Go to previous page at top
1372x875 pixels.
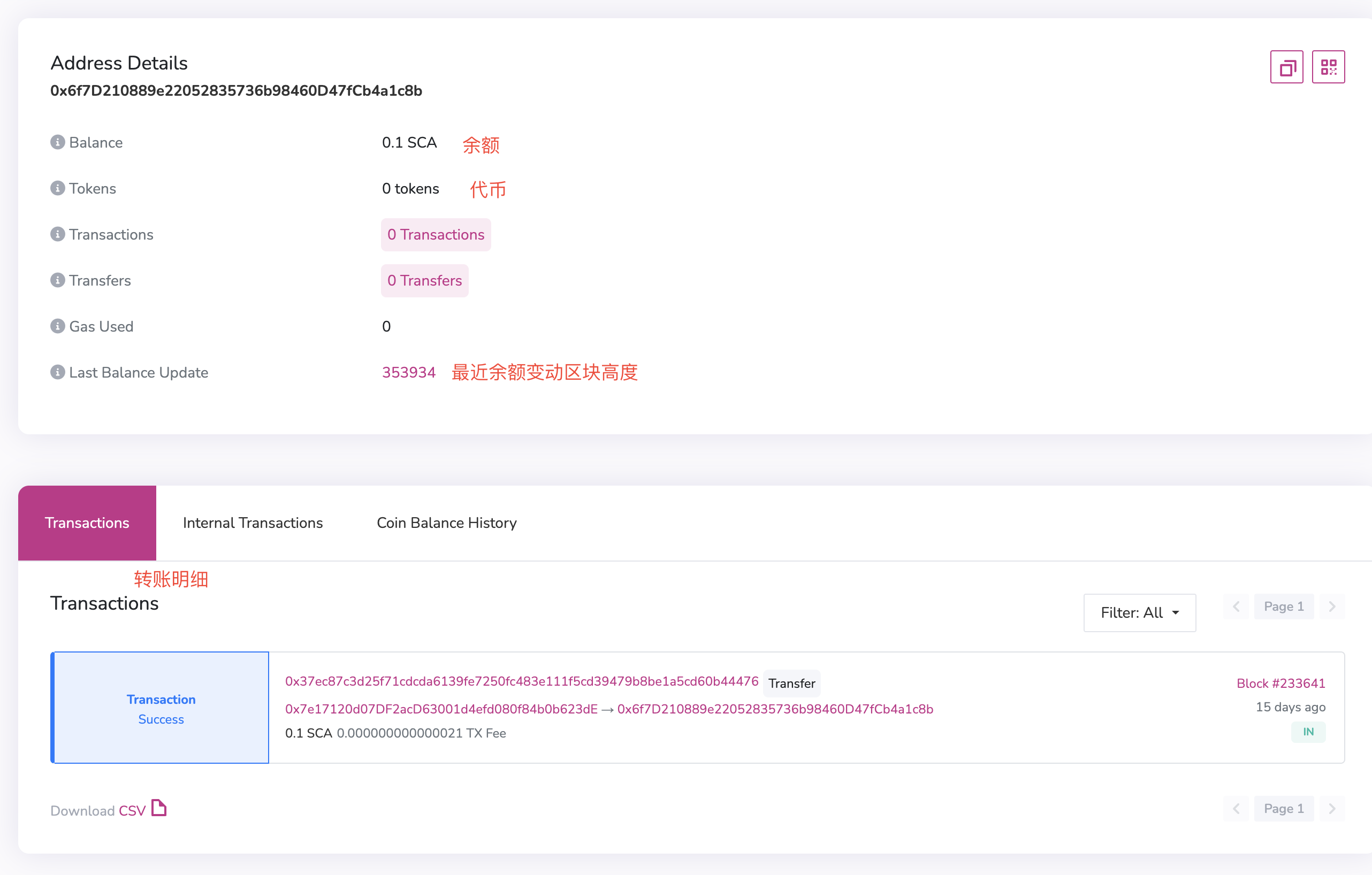pyautogui.click(x=1236, y=606)
